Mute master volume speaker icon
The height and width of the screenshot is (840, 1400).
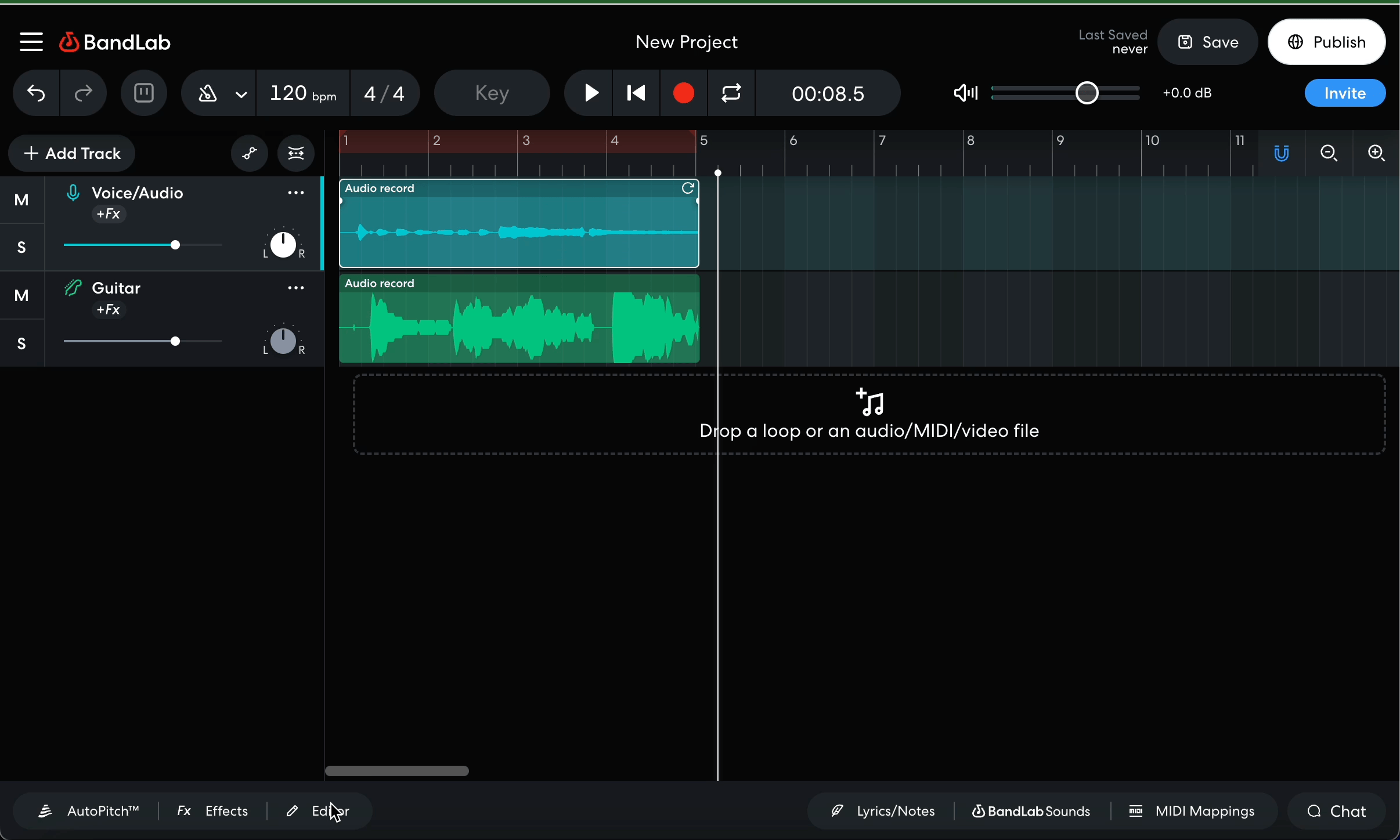tap(966, 93)
